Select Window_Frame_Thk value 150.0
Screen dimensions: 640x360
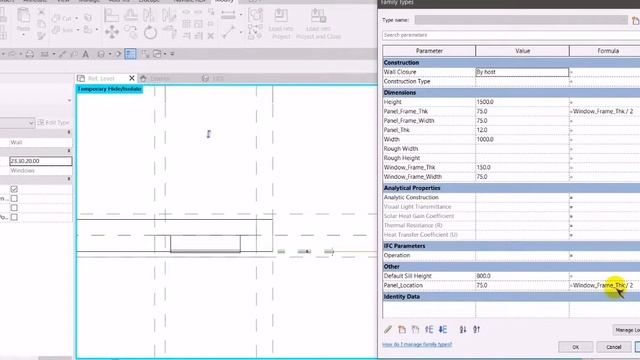(x=522, y=167)
